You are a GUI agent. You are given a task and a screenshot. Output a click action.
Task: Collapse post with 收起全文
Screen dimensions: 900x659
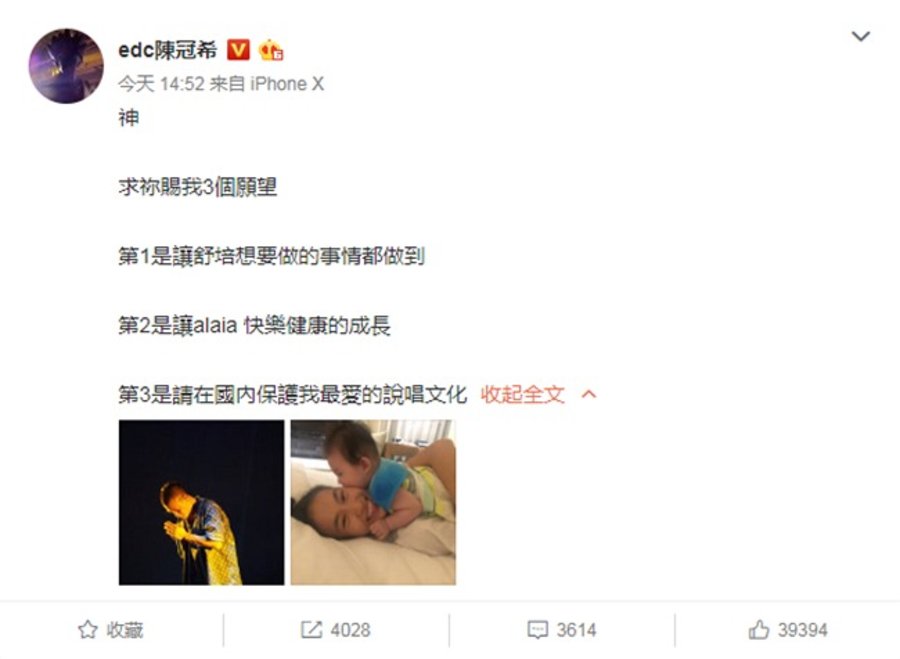pos(522,394)
